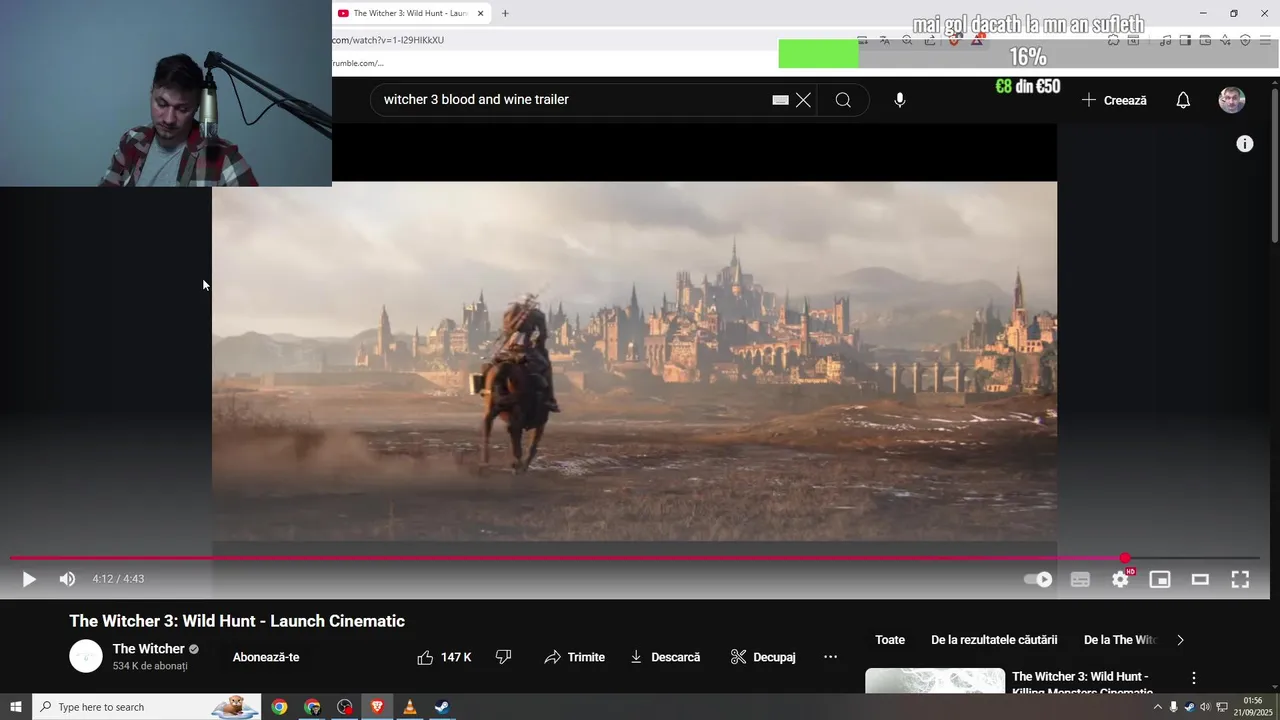Open Killing Monsters Cinematic video title
The width and height of the screenshot is (1280, 720).
pos(1082,684)
